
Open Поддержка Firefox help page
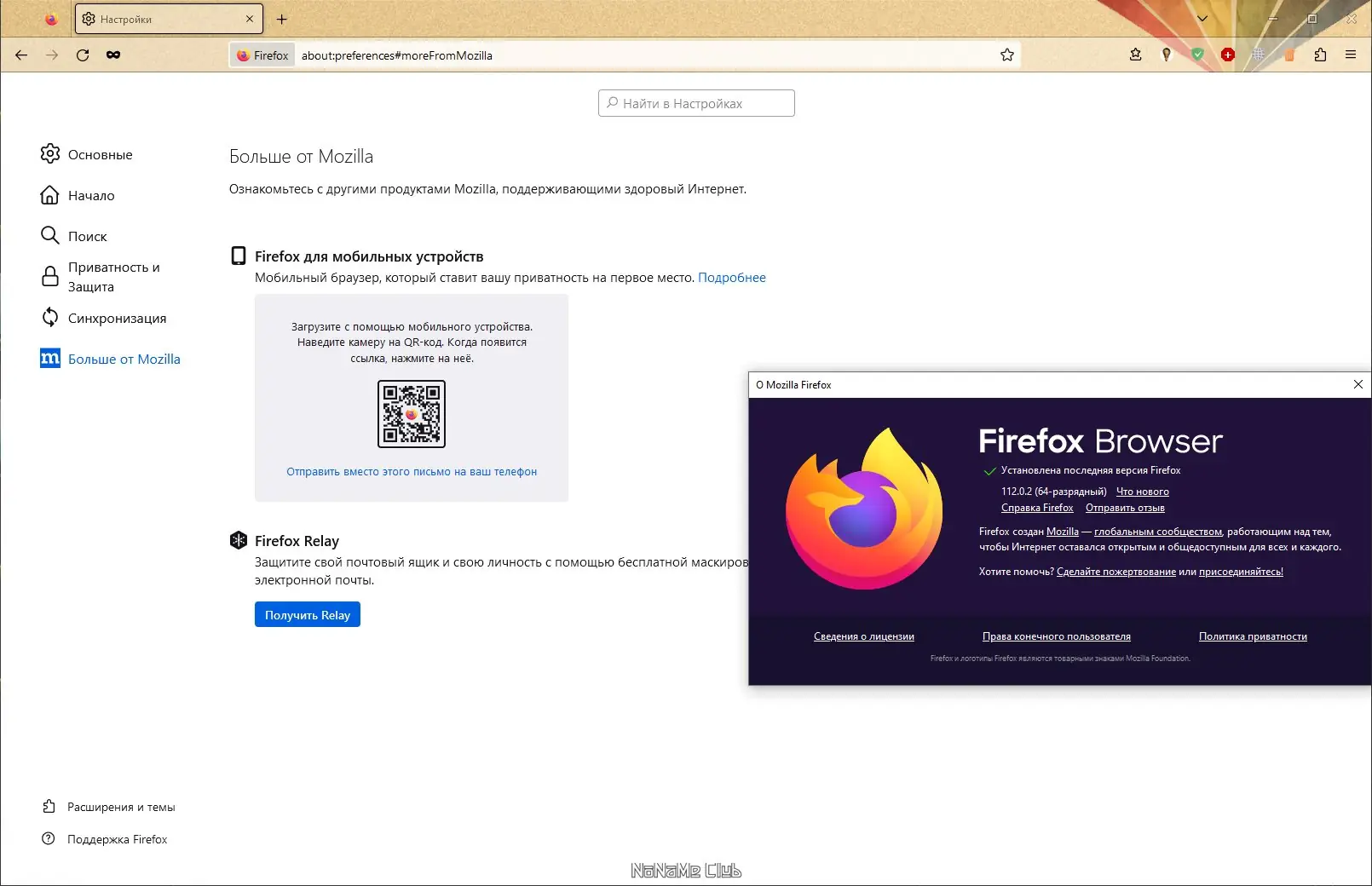(104, 839)
